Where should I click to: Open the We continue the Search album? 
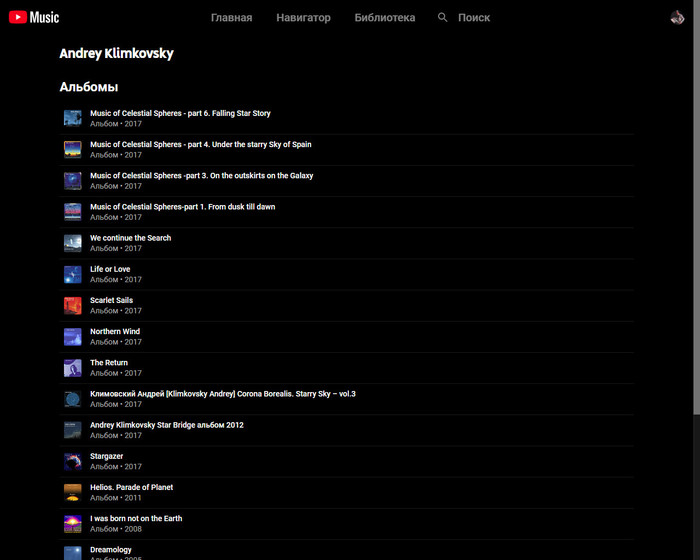[x=130, y=238]
